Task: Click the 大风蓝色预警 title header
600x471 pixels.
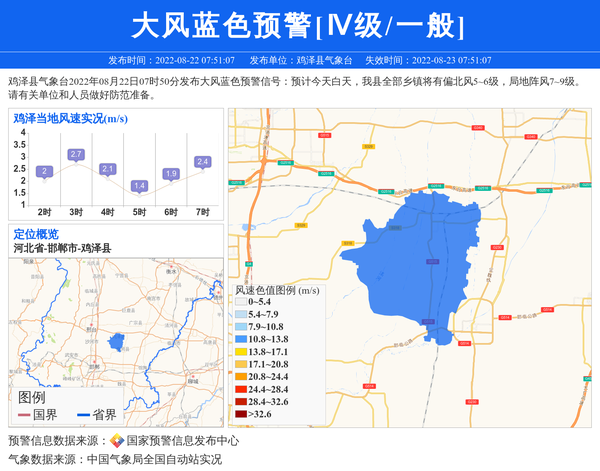Action: (x=299, y=24)
